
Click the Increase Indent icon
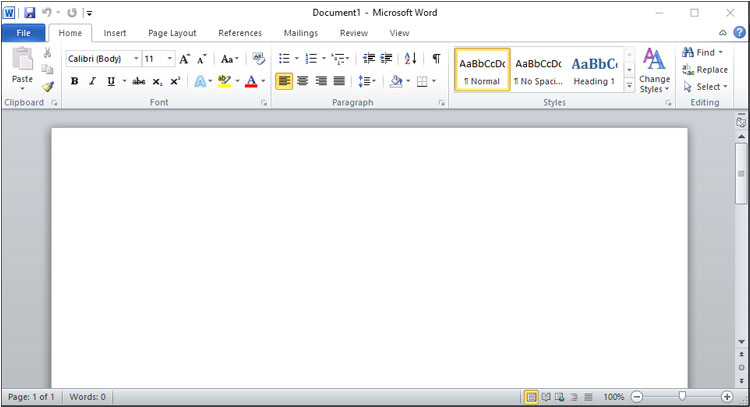click(386, 58)
